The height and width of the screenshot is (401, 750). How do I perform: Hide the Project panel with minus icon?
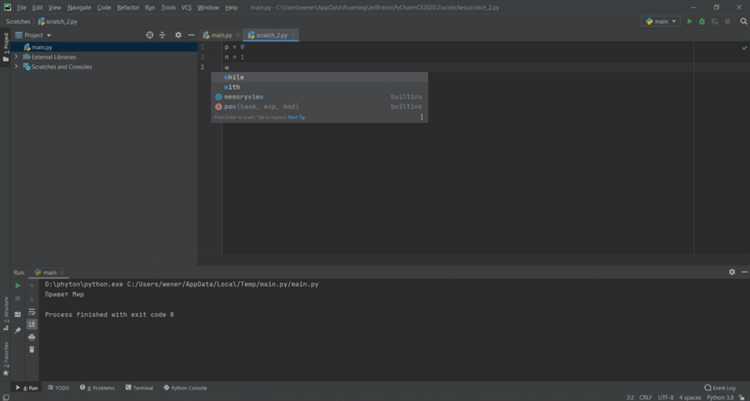tap(191, 35)
